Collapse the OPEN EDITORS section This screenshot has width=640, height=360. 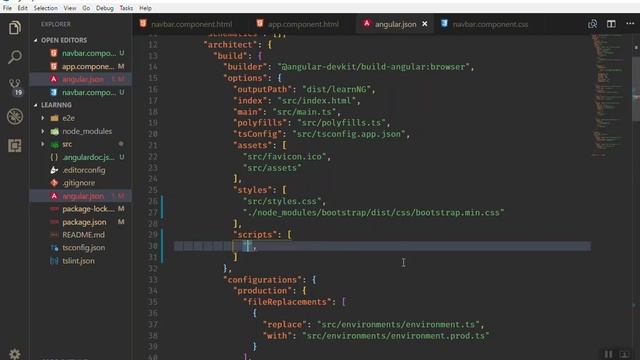point(64,40)
